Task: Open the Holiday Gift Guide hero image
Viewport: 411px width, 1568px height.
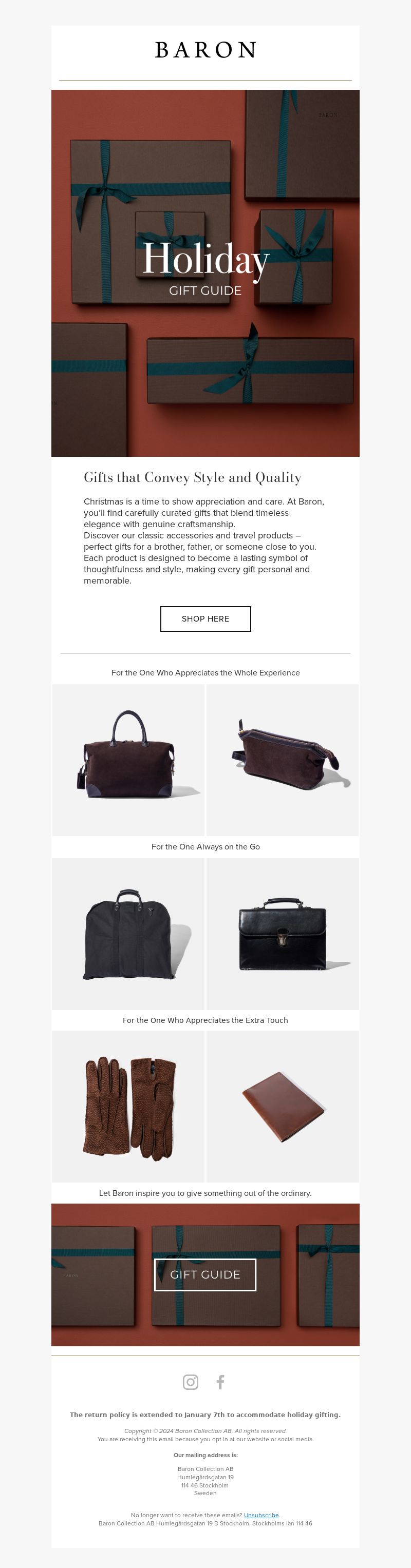Action: (205, 273)
